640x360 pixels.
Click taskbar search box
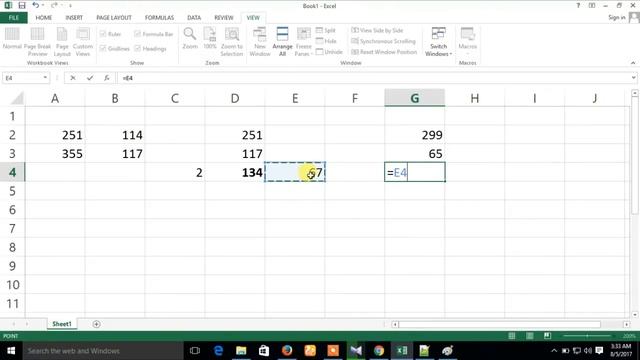(x=103, y=351)
